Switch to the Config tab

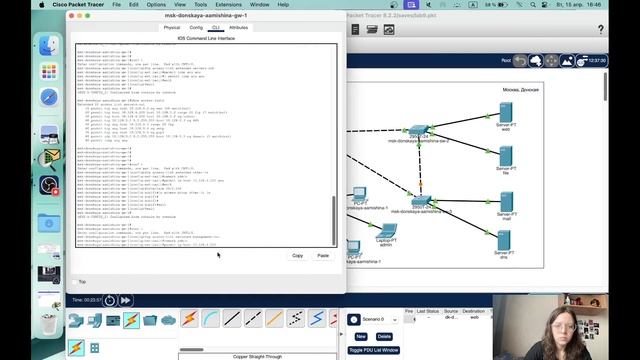coord(196,27)
